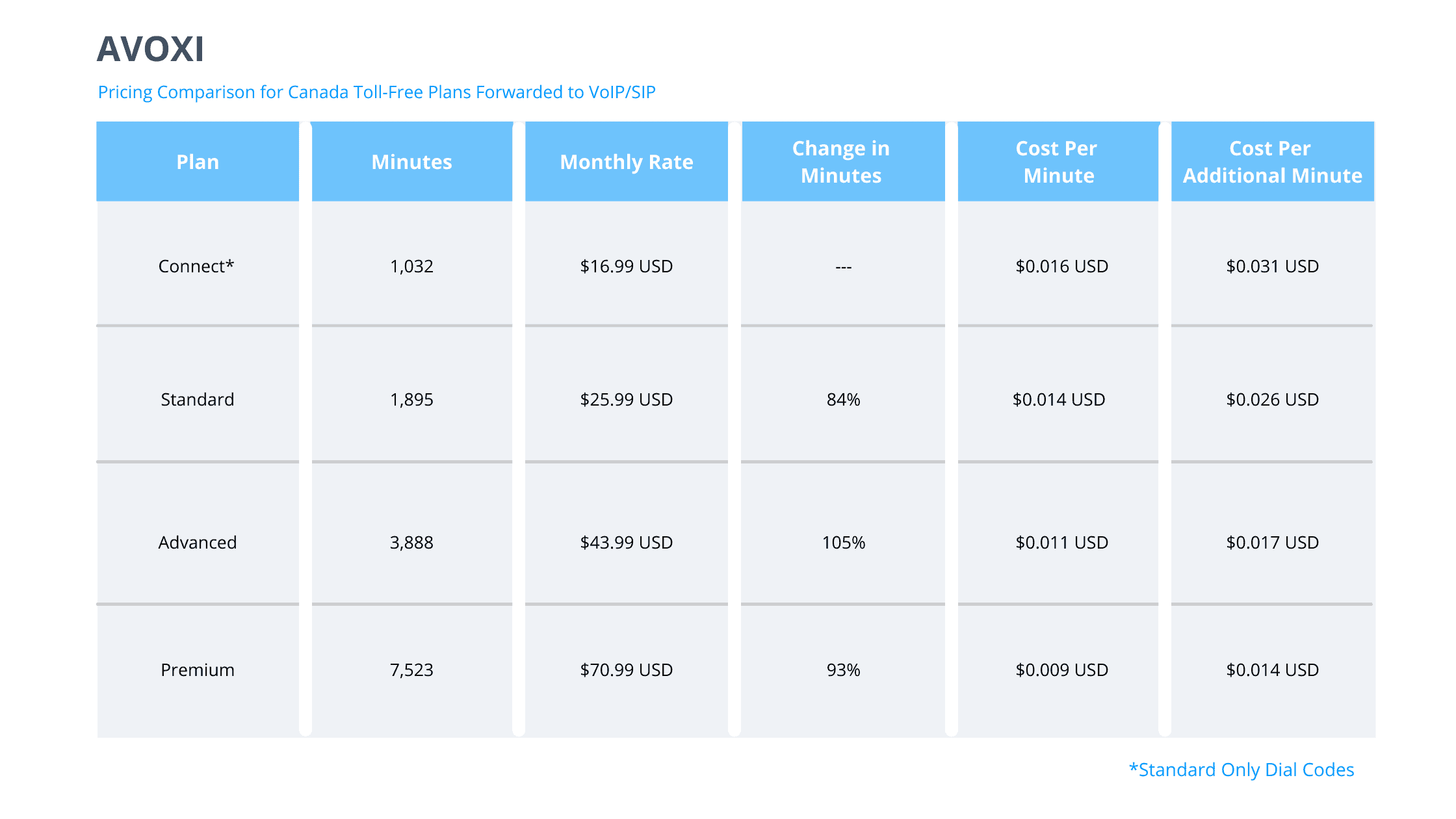This screenshot has height=819, width=1456.
Task: Select the Advanced plan row label
Action: (197, 543)
